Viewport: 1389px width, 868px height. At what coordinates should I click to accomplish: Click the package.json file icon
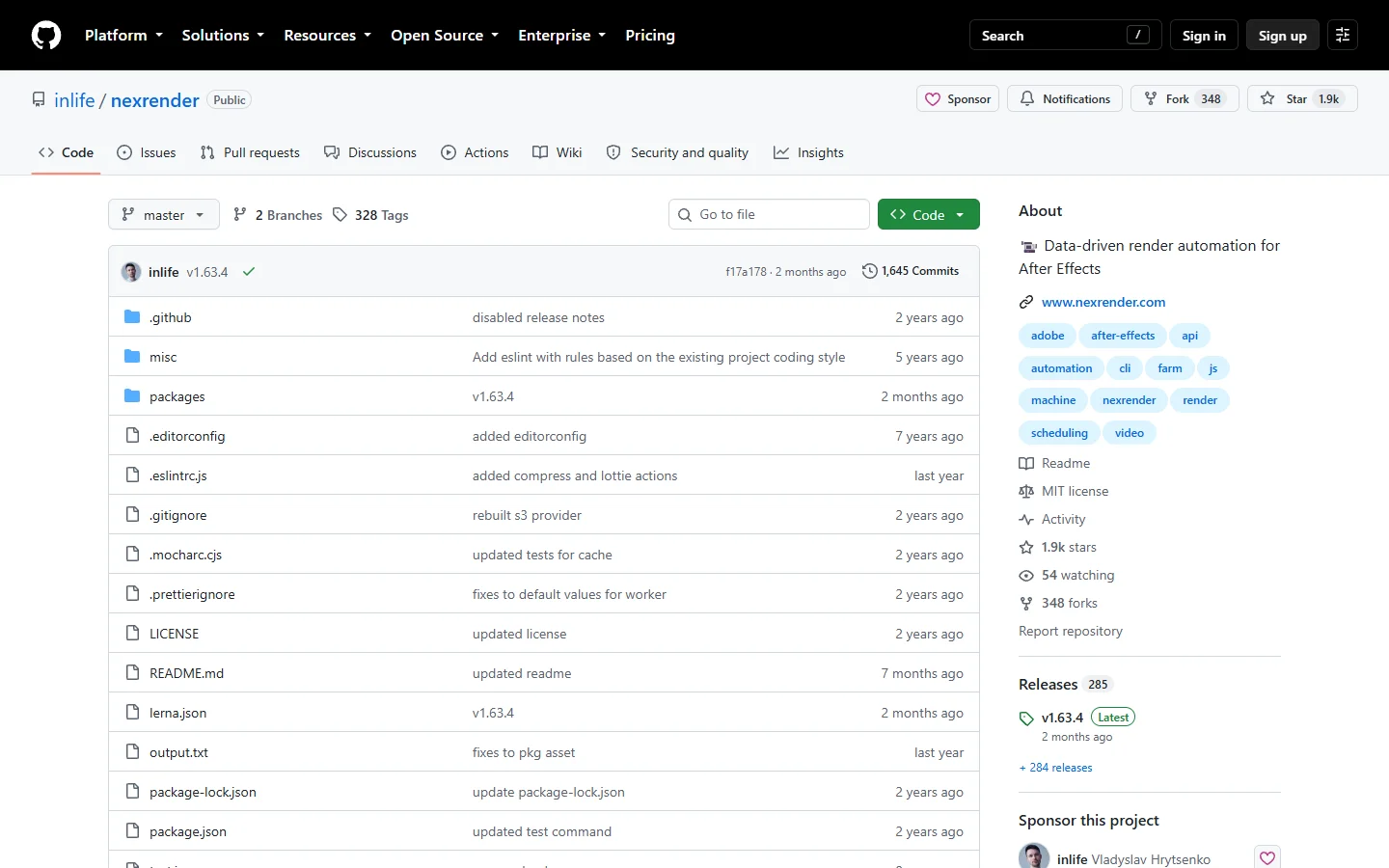point(132,831)
